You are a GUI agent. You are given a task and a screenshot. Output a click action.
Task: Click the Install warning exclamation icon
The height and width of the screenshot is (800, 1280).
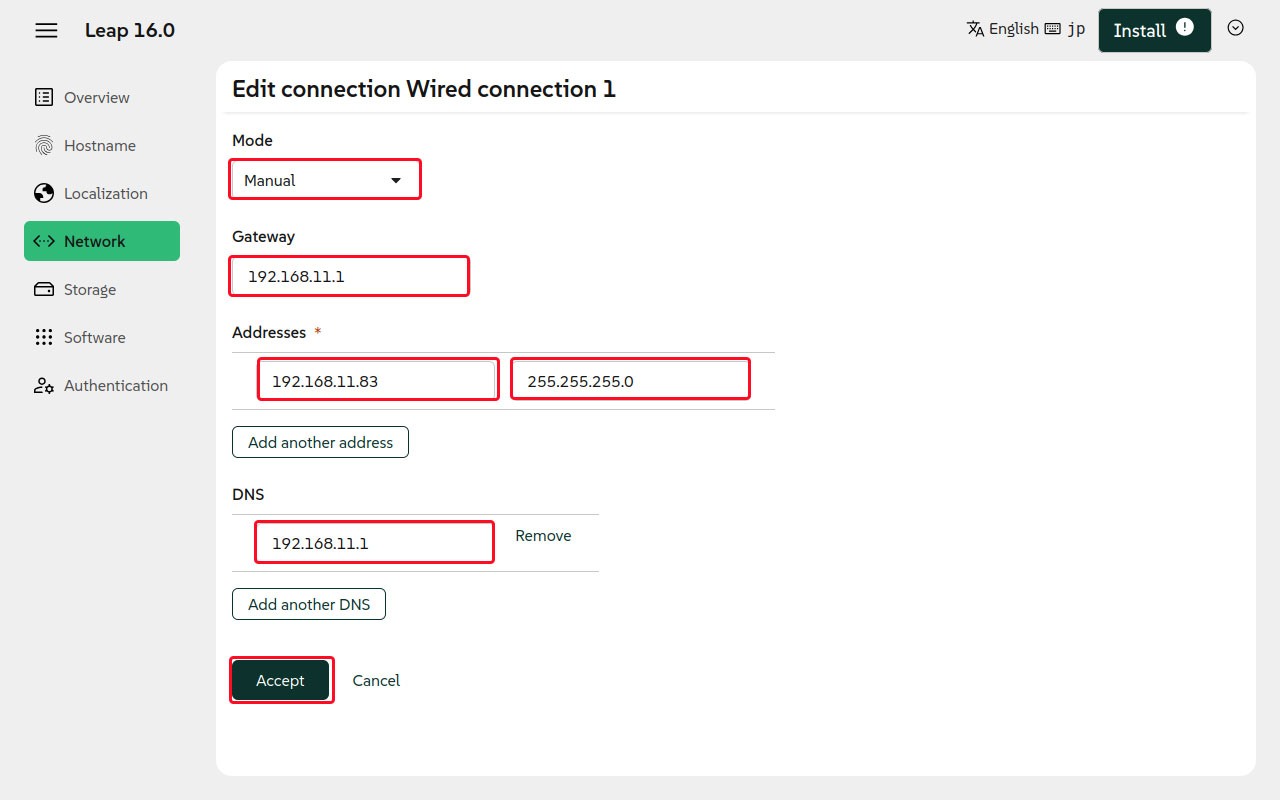pos(1185,28)
